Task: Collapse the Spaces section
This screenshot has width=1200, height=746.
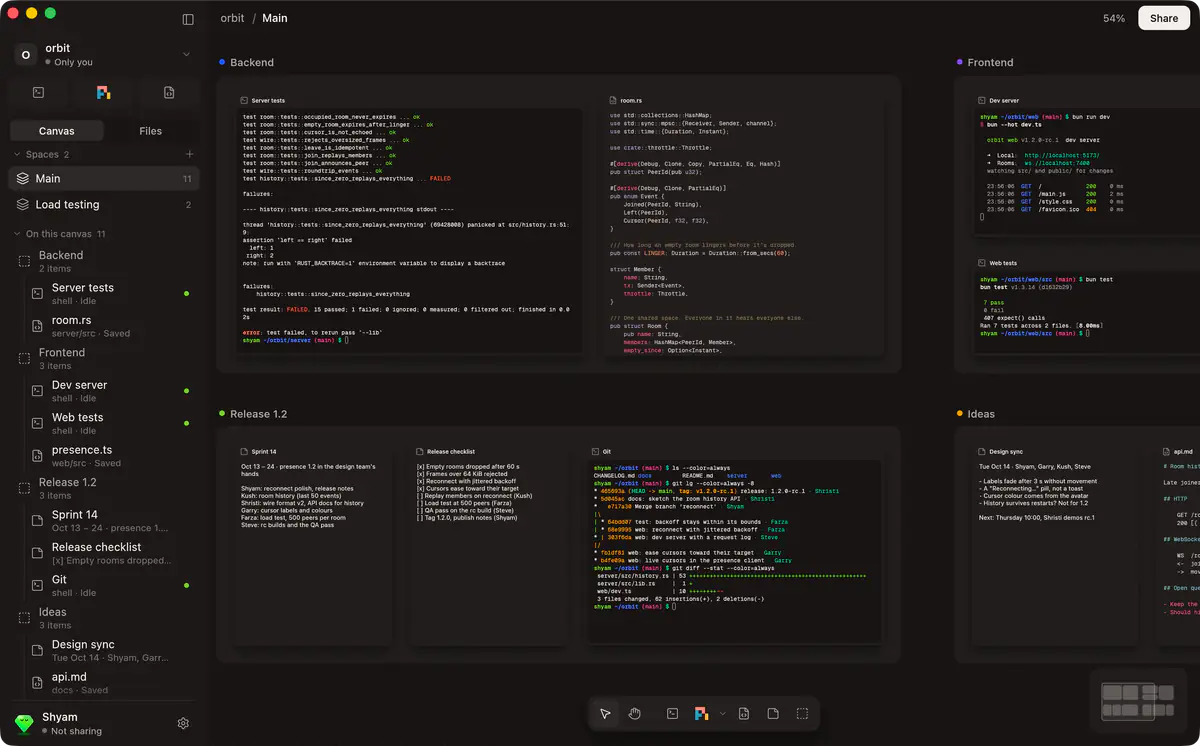Action: coord(17,155)
